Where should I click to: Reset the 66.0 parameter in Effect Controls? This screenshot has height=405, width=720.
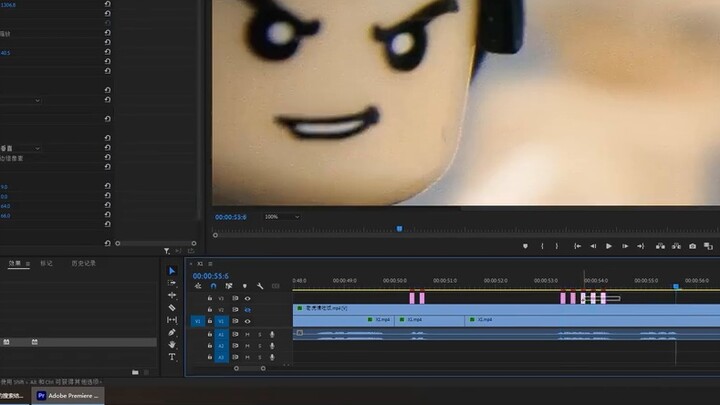pos(107,214)
